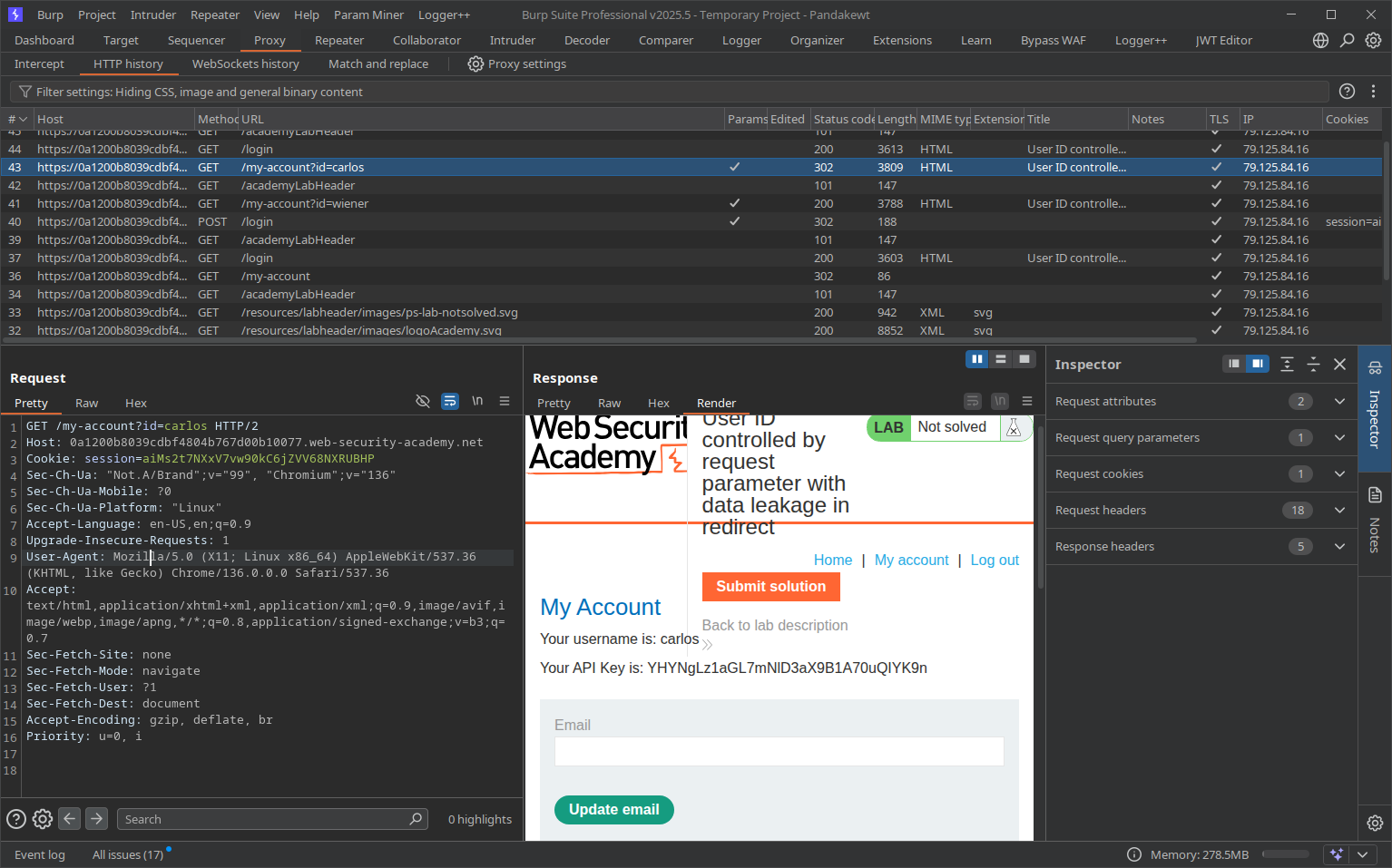Expand the Response headers Inspector section
This screenshot has width=1392, height=868.
coord(1339,546)
